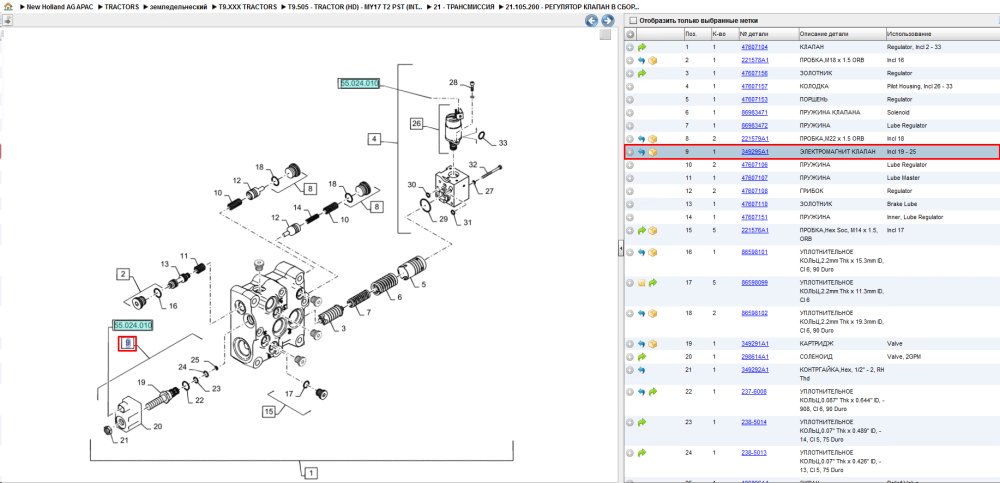Screen dimensions: 1000x483
Task: Click box icon for row 18 part 86598102
Action: click(653, 313)
